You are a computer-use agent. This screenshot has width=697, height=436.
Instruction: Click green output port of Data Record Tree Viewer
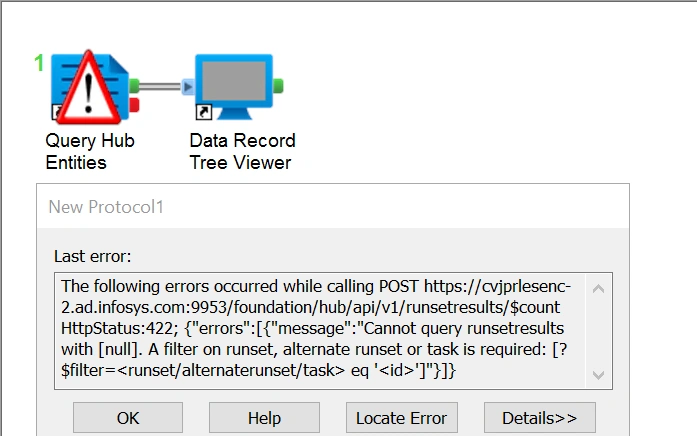[x=279, y=86]
